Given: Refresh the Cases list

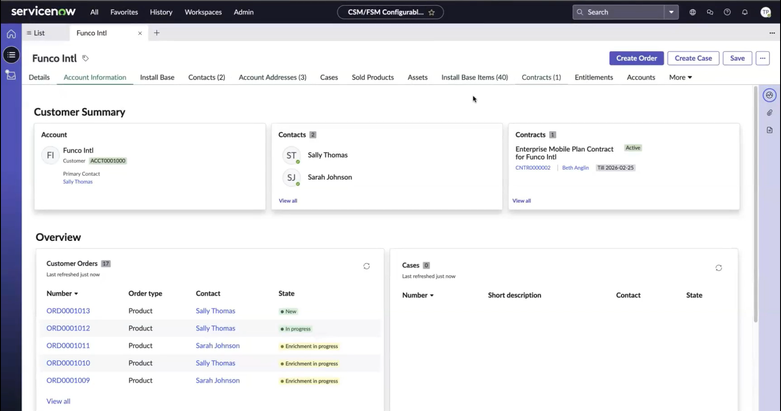Looking at the screenshot, I should coord(719,268).
